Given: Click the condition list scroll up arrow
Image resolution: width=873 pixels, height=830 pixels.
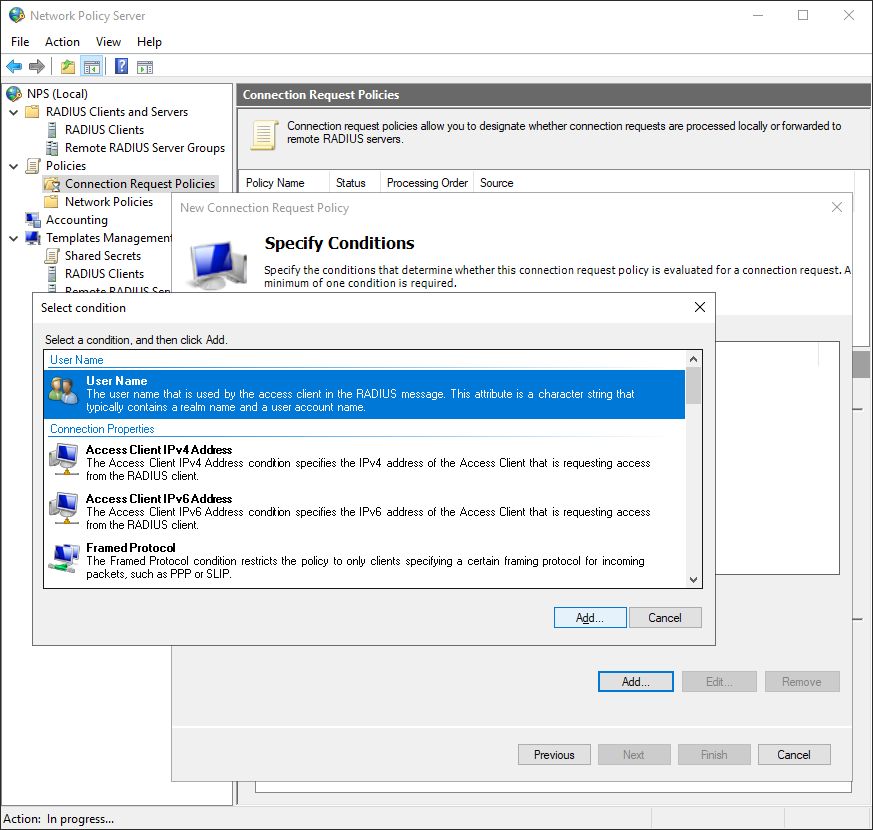Looking at the screenshot, I should (x=693, y=359).
